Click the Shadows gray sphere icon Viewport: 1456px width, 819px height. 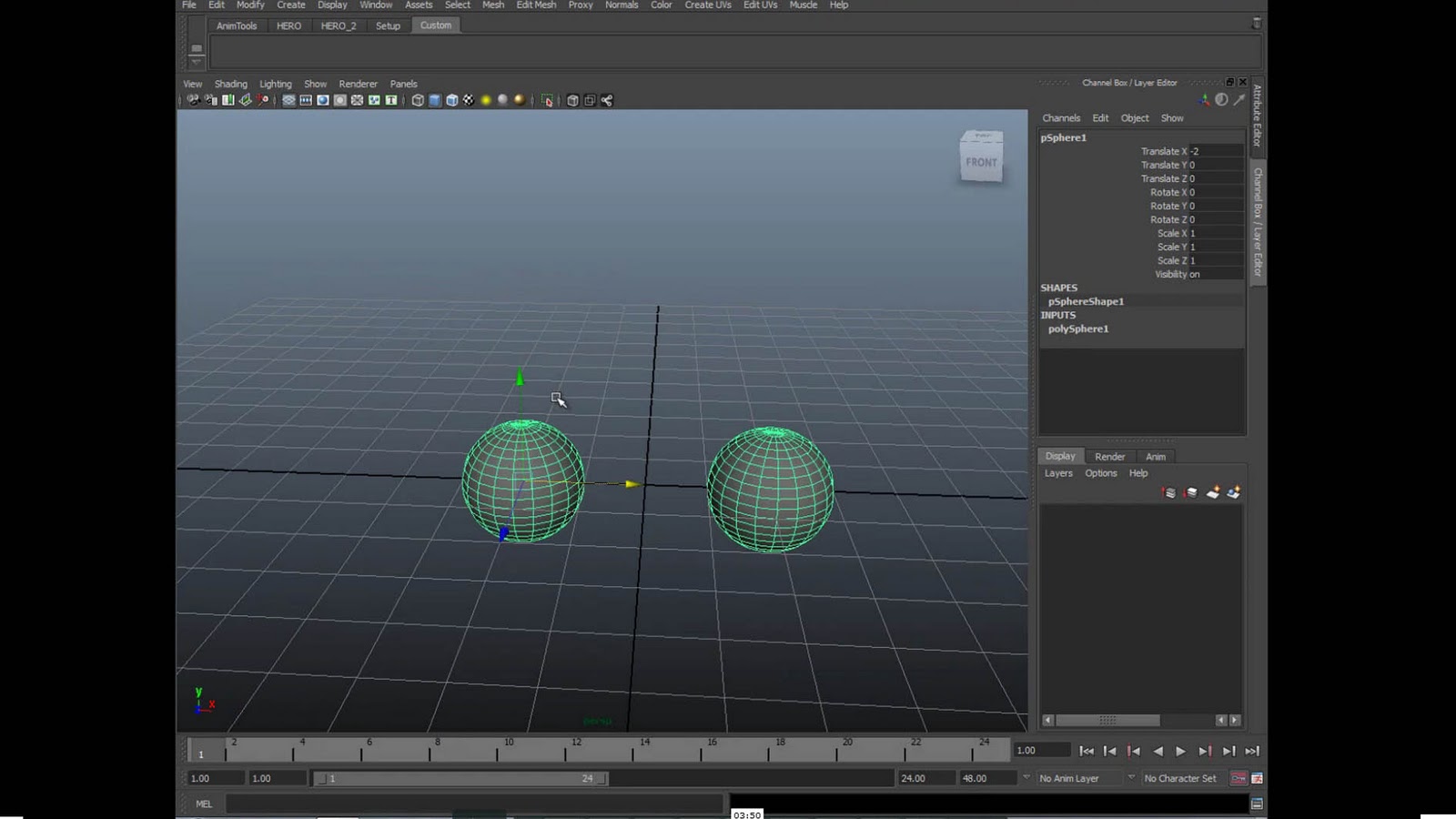point(502,100)
